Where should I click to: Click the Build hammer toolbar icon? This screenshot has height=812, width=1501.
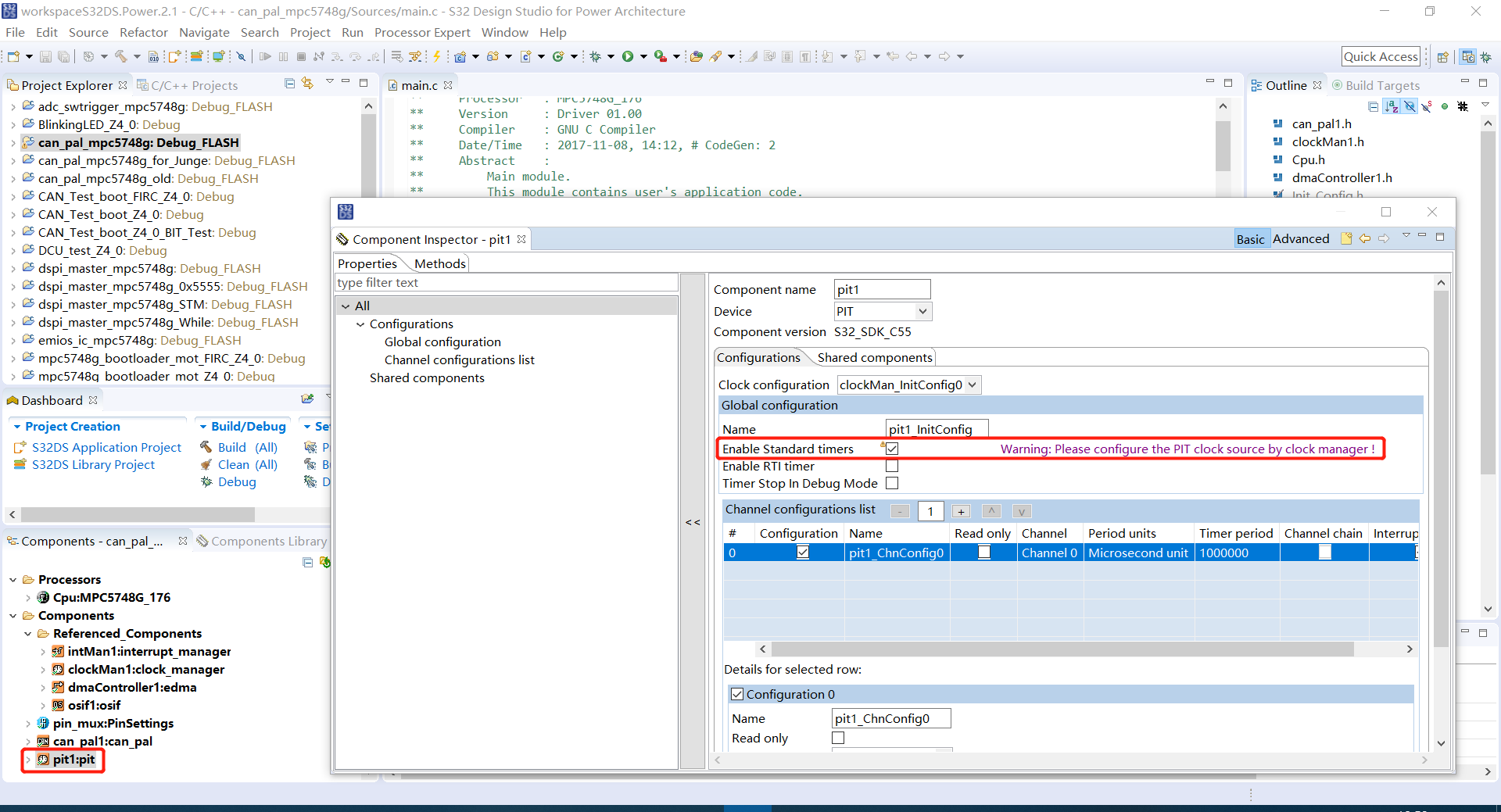[120, 56]
